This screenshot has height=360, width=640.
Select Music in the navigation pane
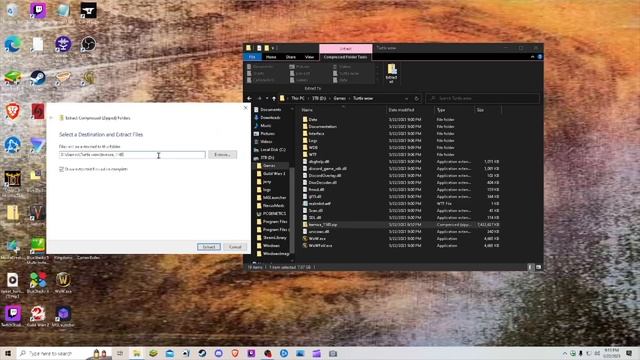point(265,126)
